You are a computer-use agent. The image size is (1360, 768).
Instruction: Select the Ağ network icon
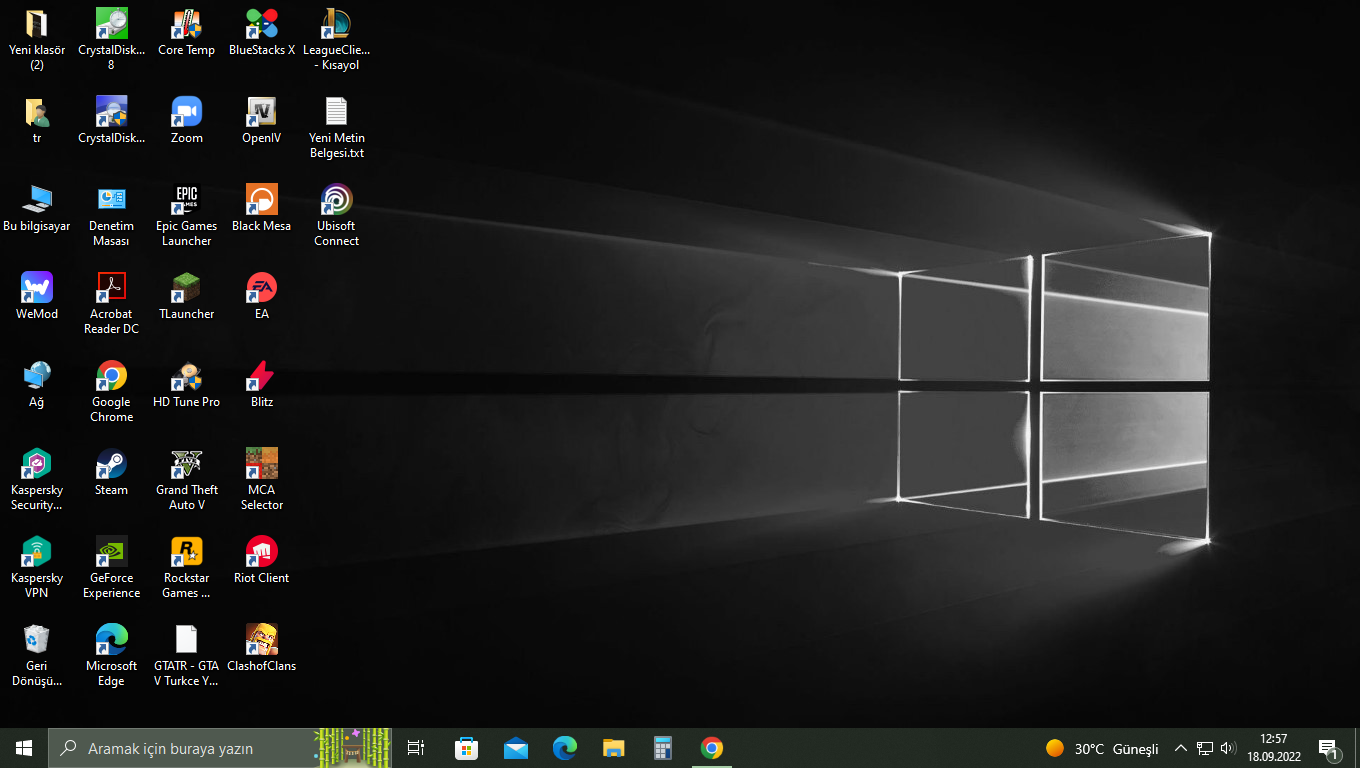click(x=37, y=376)
